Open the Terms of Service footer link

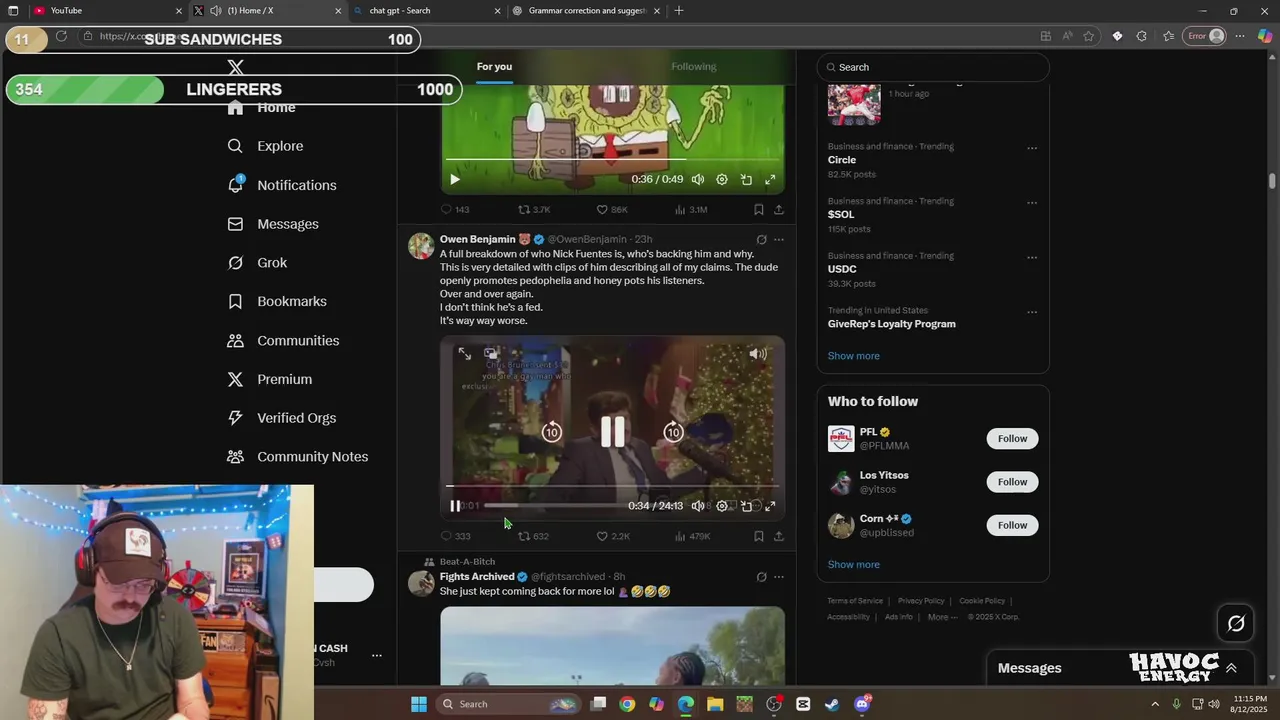click(x=855, y=601)
